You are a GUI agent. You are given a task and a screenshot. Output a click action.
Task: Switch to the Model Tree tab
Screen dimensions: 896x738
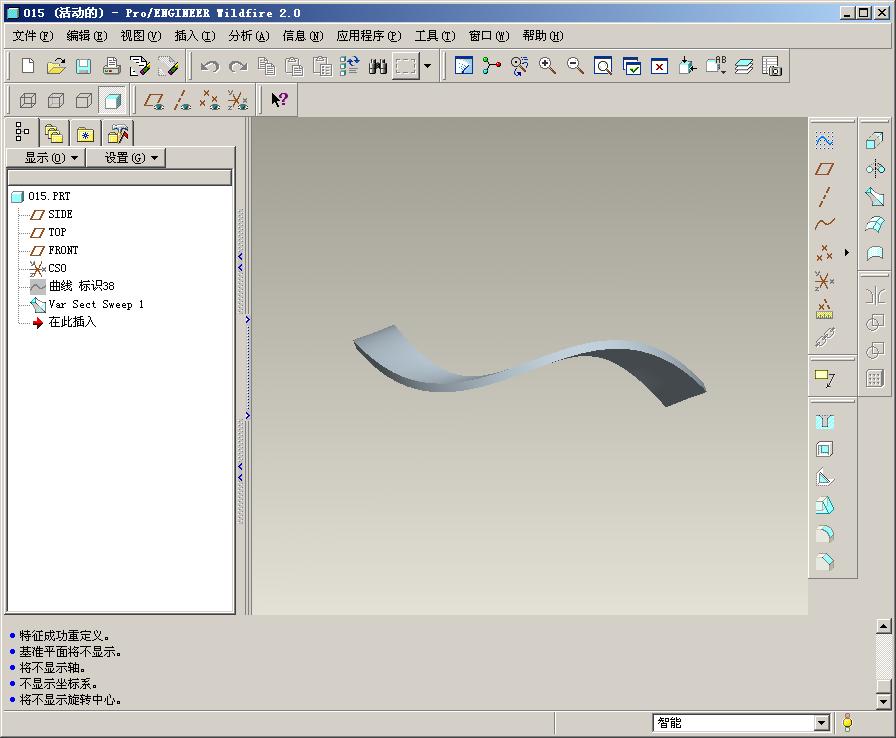point(22,133)
